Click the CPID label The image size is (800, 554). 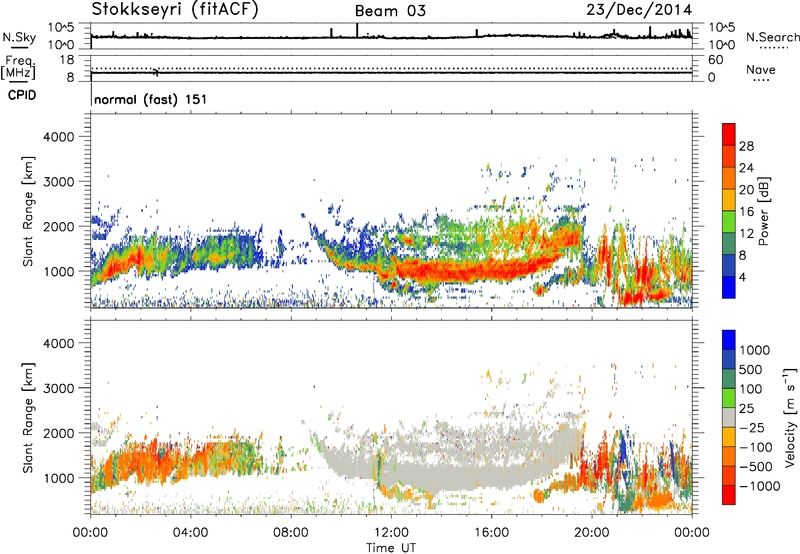22,95
